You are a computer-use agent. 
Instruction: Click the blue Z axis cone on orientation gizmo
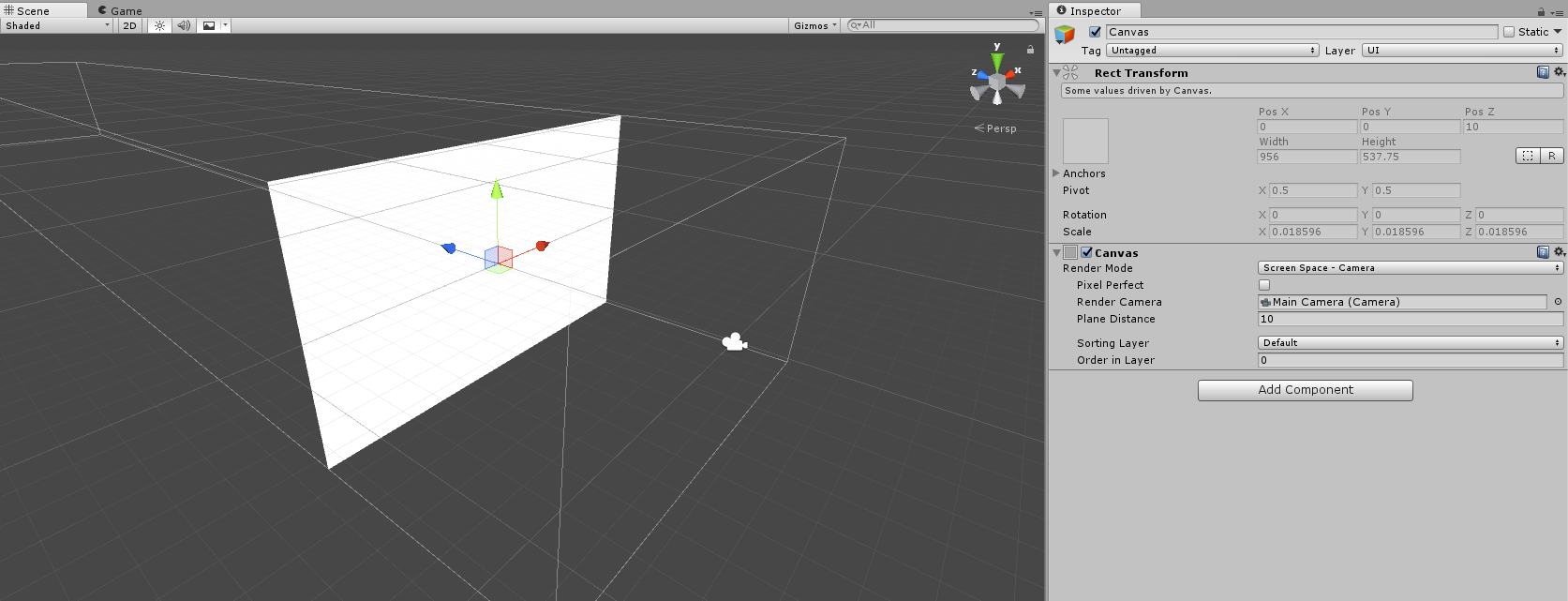coord(981,74)
